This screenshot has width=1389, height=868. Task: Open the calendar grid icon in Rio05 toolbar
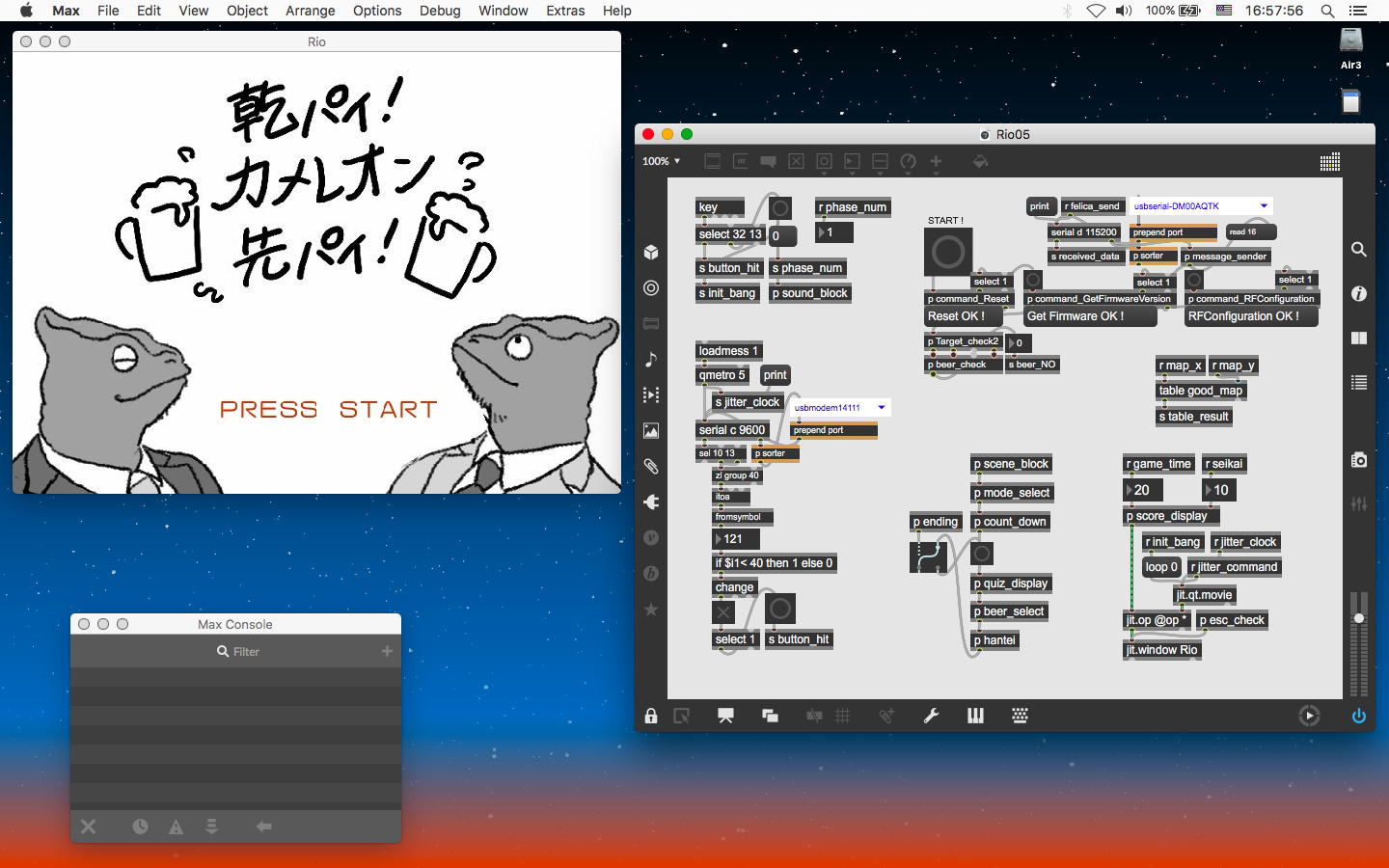pyautogui.click(x=1330, y=161)
